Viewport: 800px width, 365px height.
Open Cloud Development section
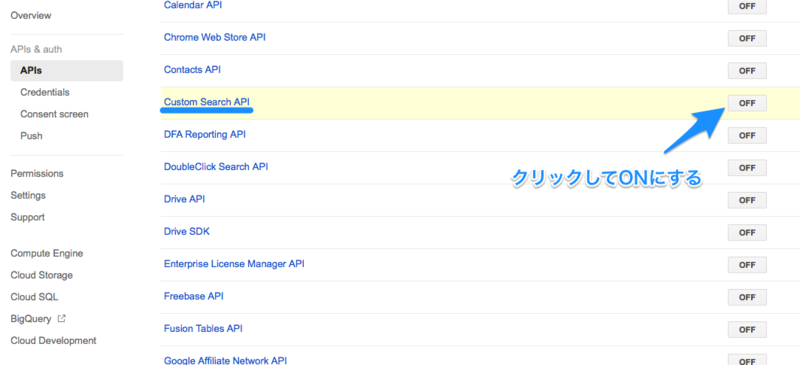(x=53, y=340)
